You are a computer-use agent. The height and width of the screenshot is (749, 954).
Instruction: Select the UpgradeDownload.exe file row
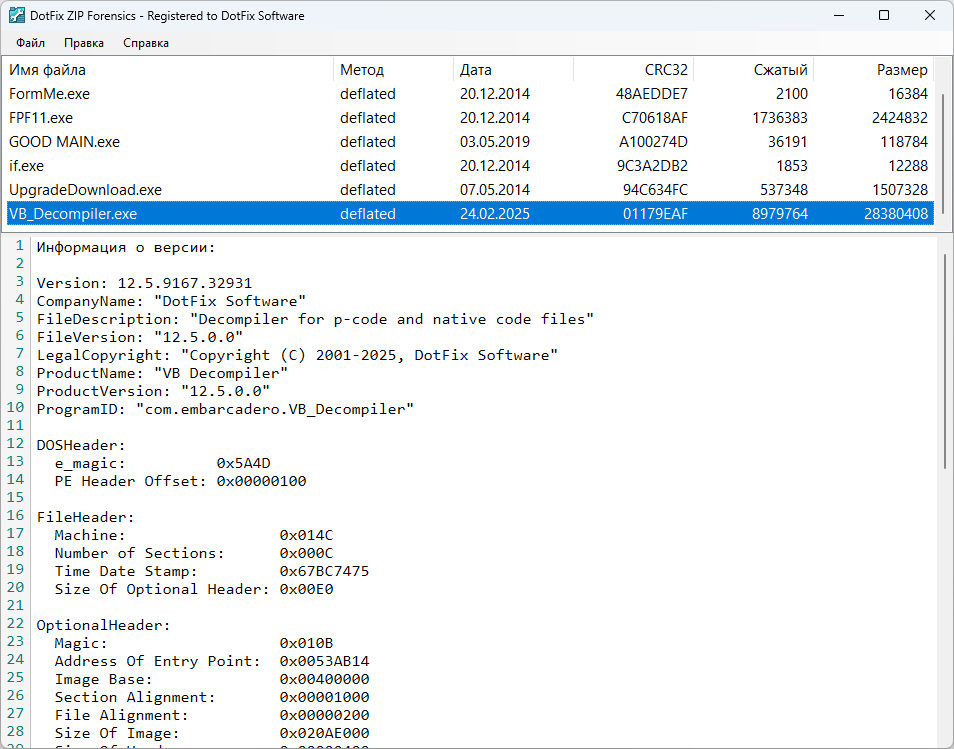point(470,190)
